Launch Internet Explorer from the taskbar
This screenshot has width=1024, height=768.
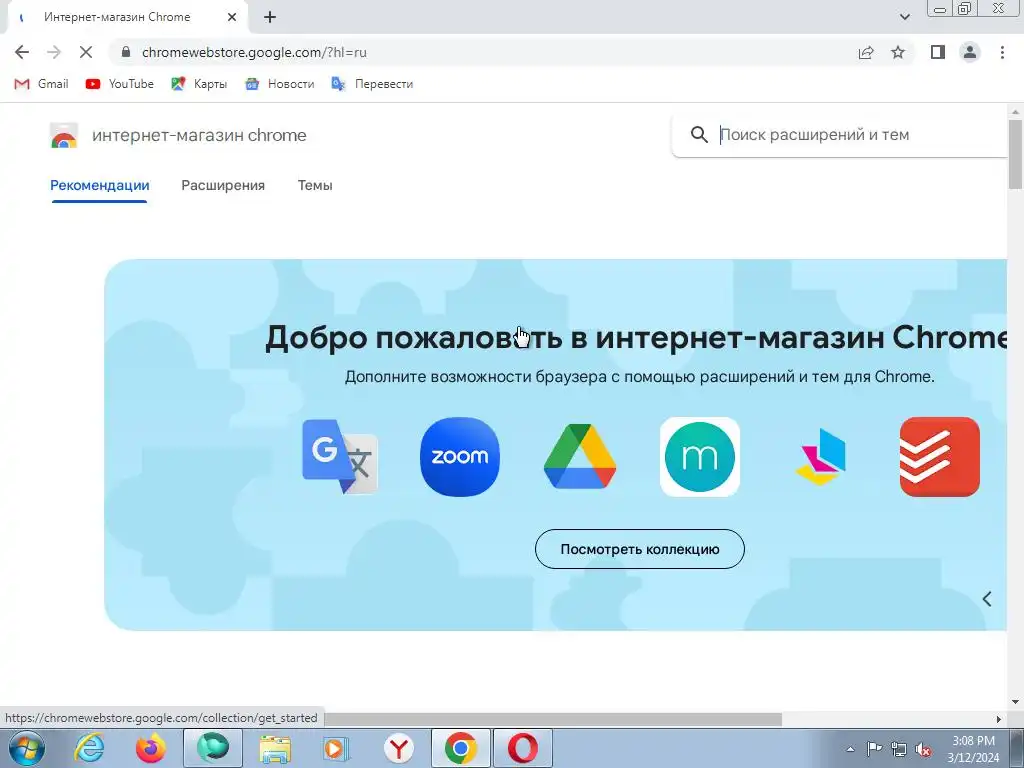pos(89,748)
